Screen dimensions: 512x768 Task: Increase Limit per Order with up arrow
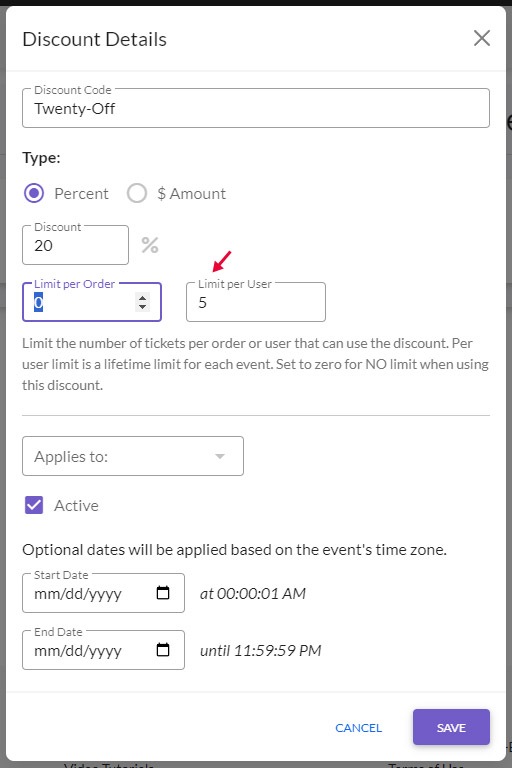[x=143, y=298]
